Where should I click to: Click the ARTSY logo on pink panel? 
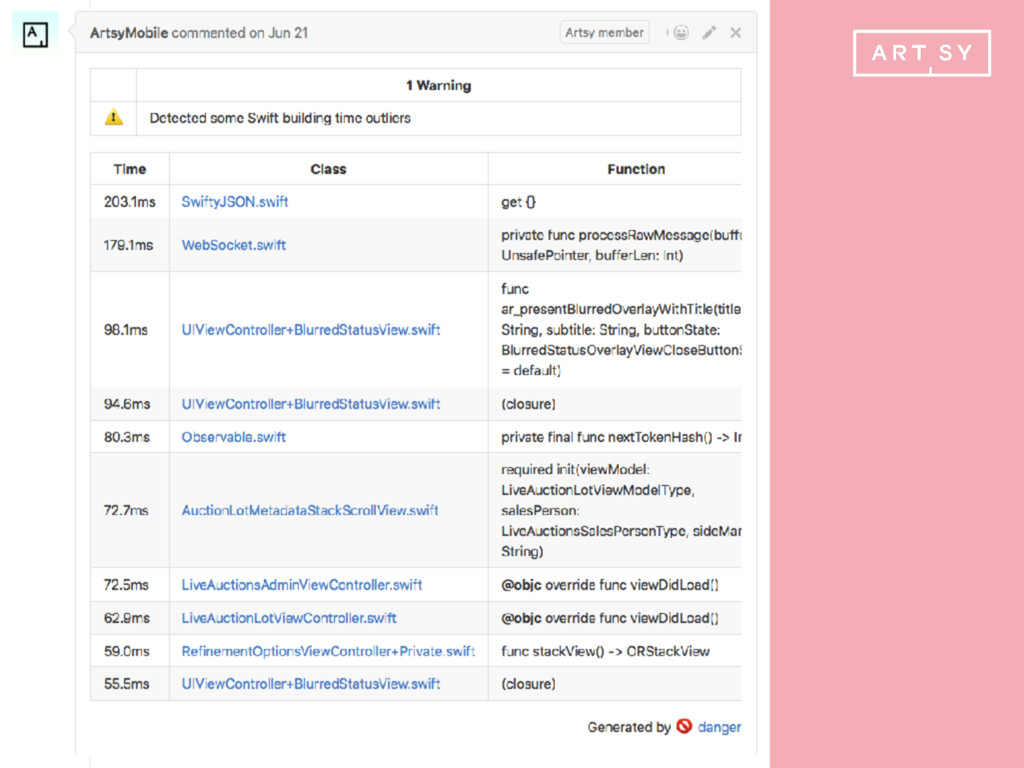pos(921,53)
